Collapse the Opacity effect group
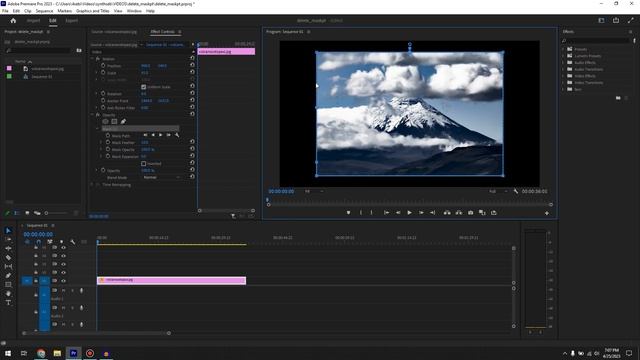 (93, 115)
